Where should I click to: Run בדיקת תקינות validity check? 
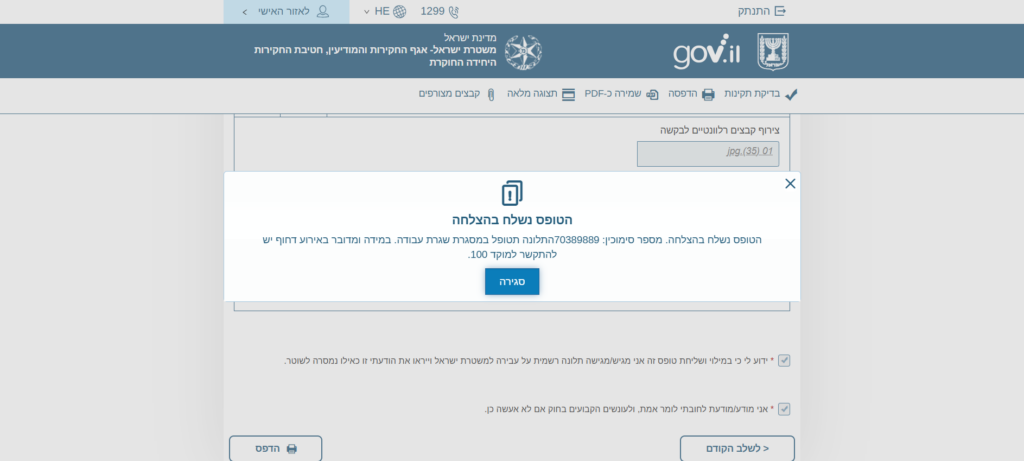click(761, 94)
